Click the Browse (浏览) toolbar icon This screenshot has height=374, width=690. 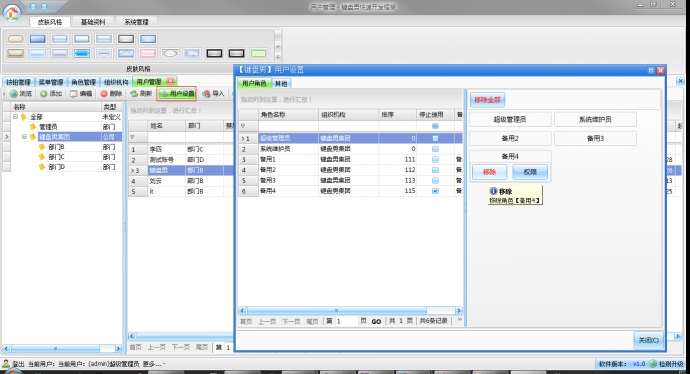point(14,94)
